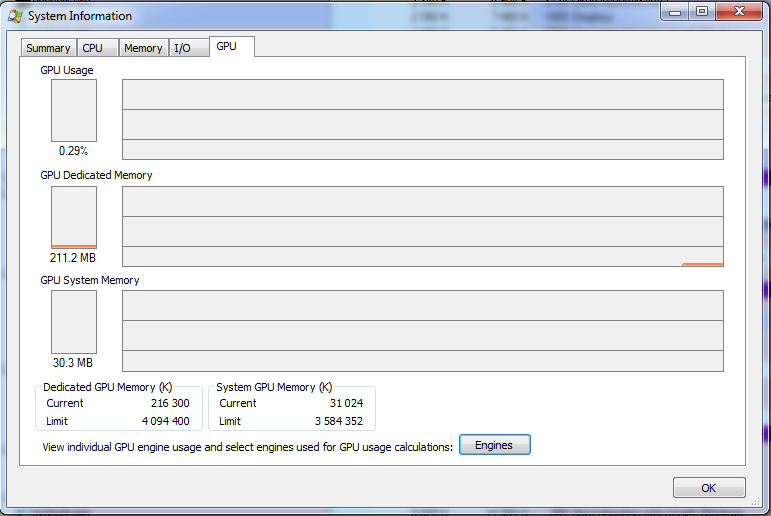Click the System Information title bar icon

[x=15, y=16]
